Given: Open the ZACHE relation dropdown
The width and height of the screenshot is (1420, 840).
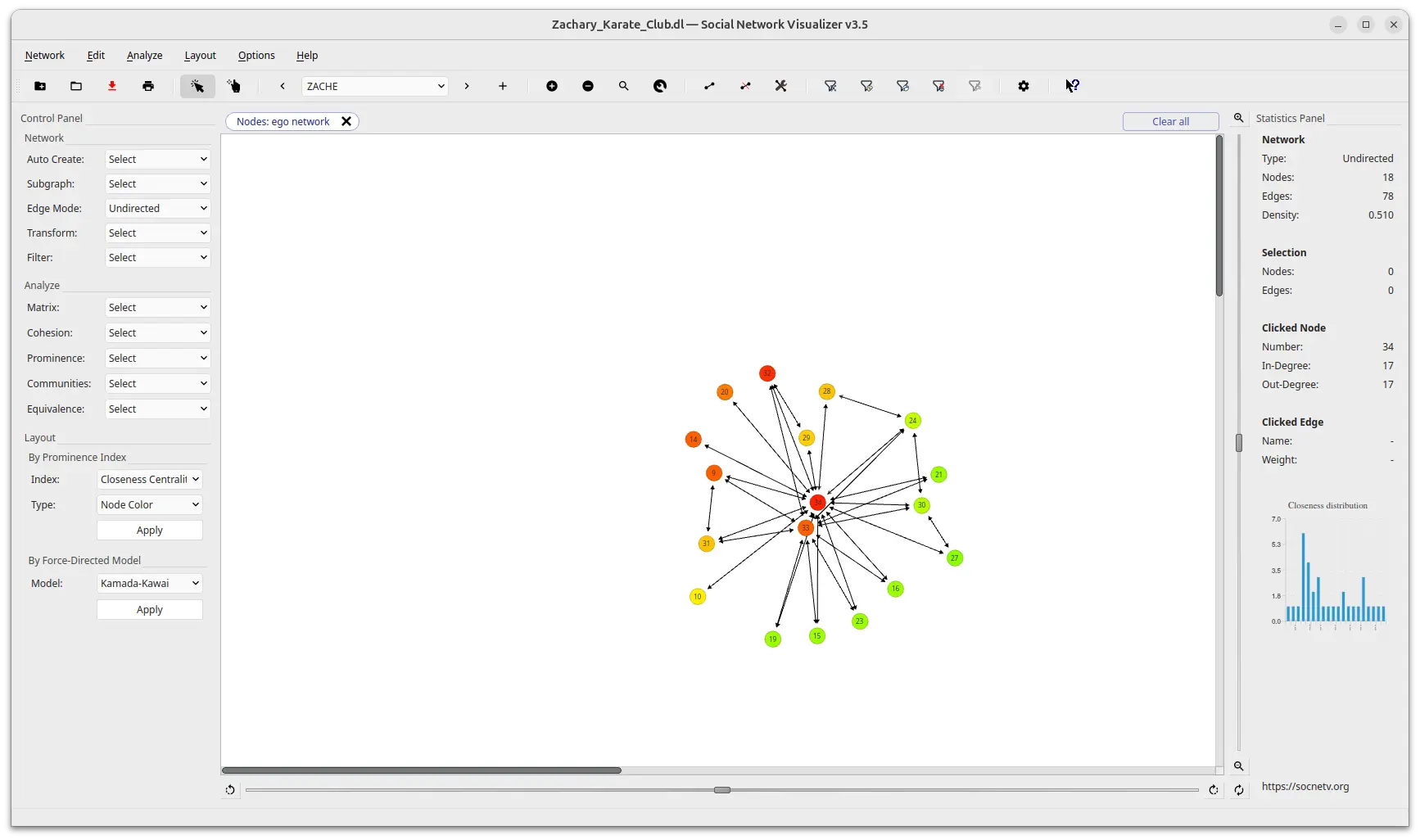Looking at the screenshot, I should 375,86.
